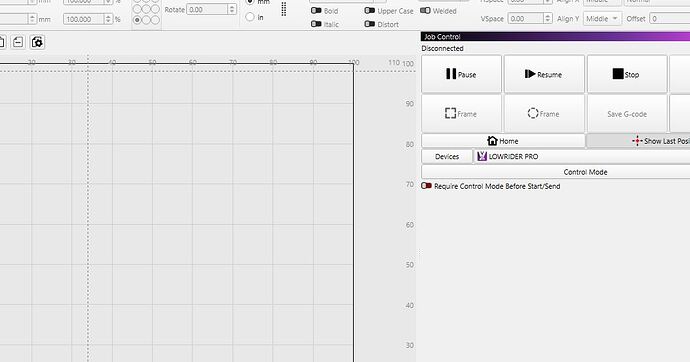Click the minus document toolbar icon
The width and height of the screenshot is (690, 362).
click(x=18, y=42)
